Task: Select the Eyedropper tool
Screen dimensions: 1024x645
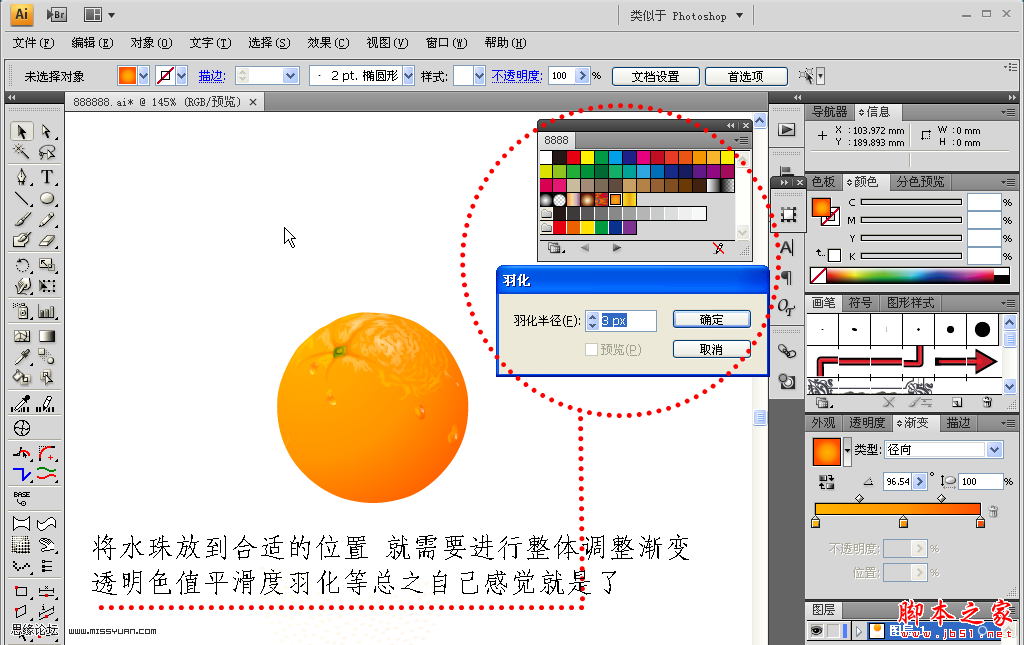Action: click(22, 356)
